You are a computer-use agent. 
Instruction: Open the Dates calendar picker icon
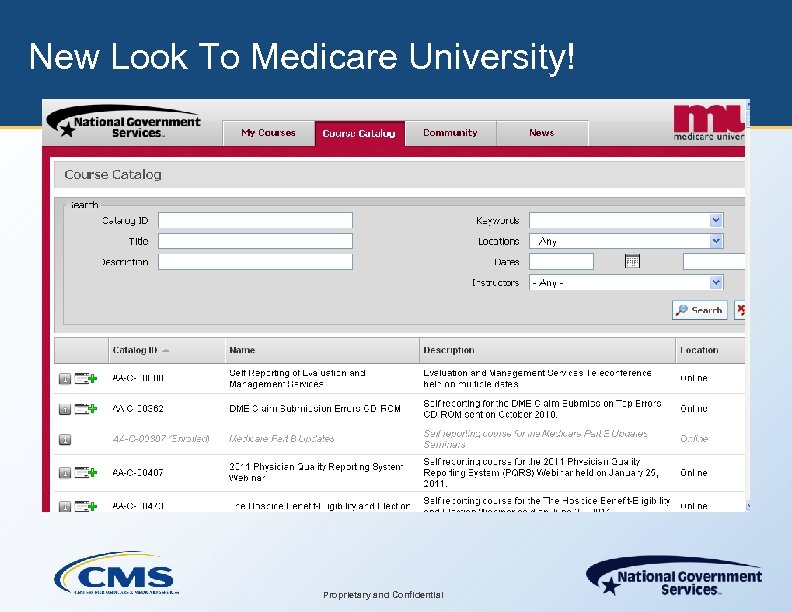(632, 261)
